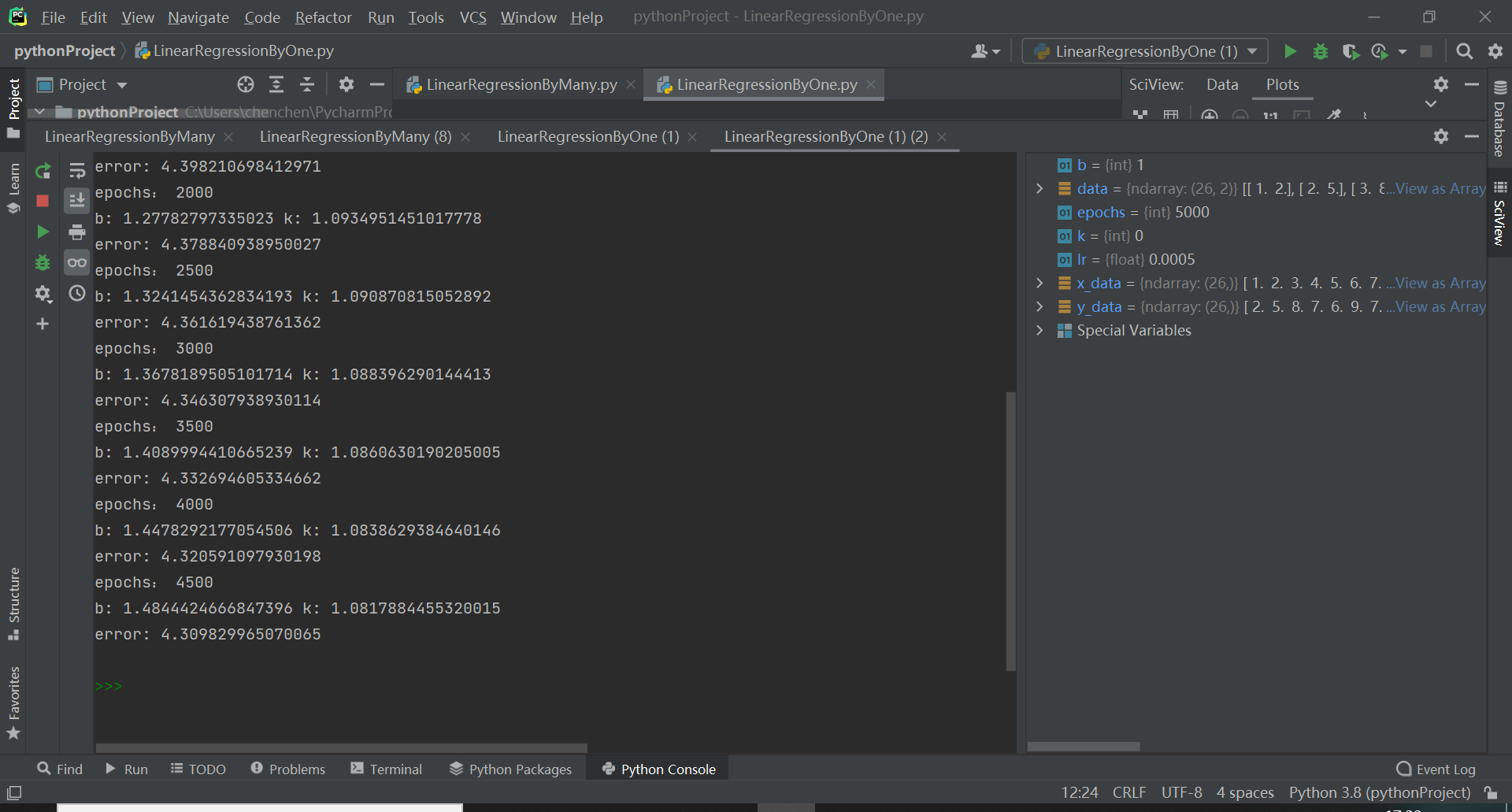Expand all in Project panel
Image resolution: width=1512 pixels, height=812 pixels.
276,84
